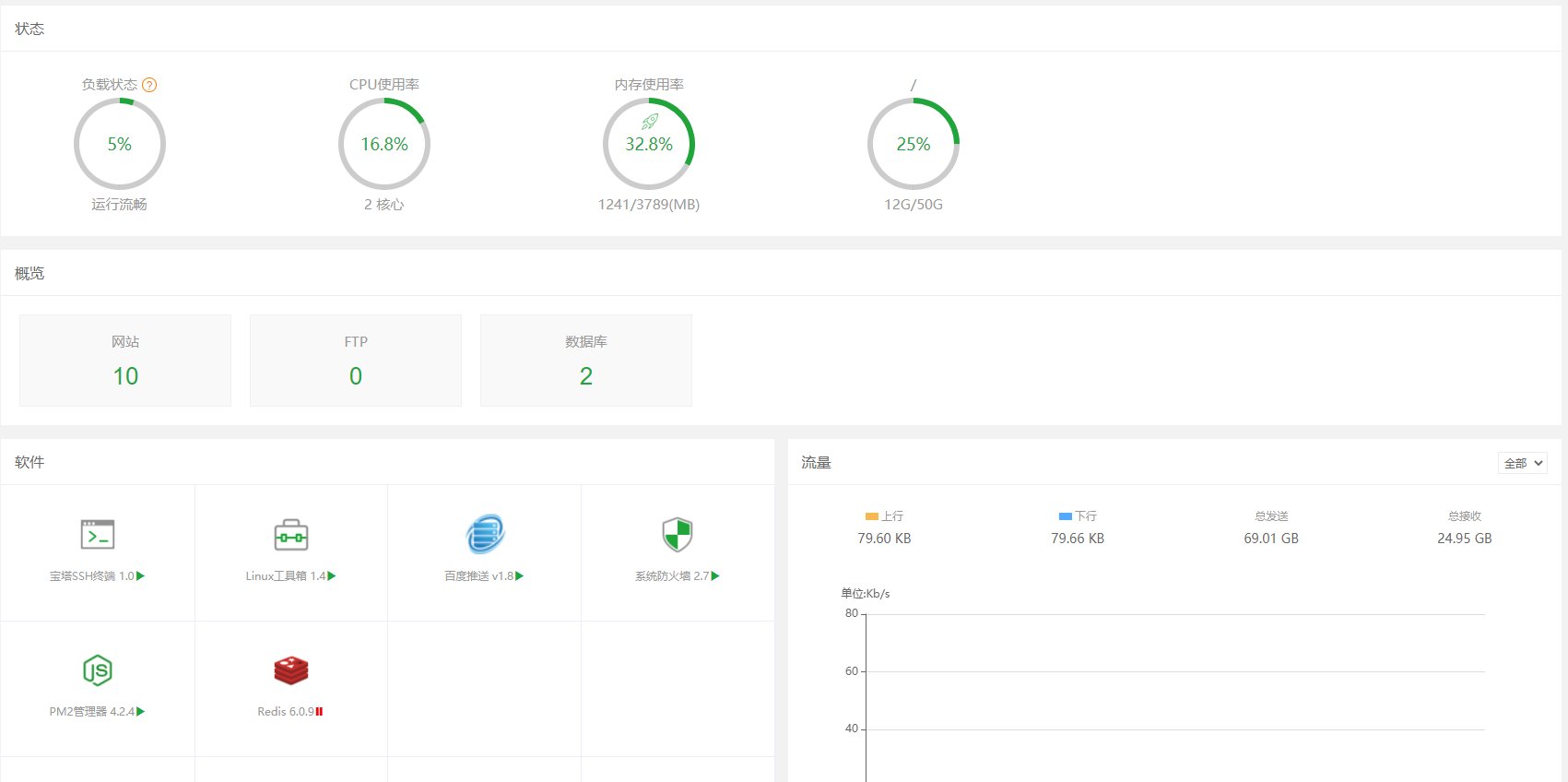Click the 80 value on the chart axis

(x=852, y=613)
